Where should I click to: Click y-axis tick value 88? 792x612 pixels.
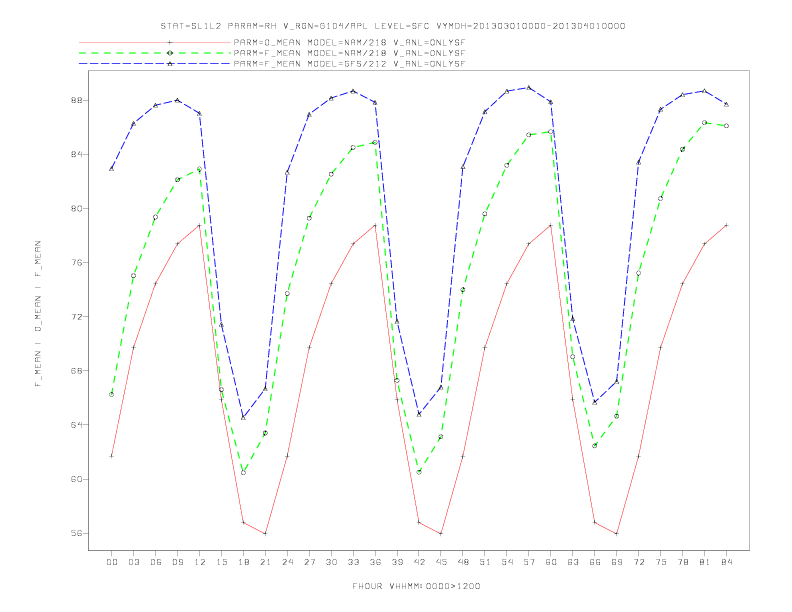coord(76,100)
